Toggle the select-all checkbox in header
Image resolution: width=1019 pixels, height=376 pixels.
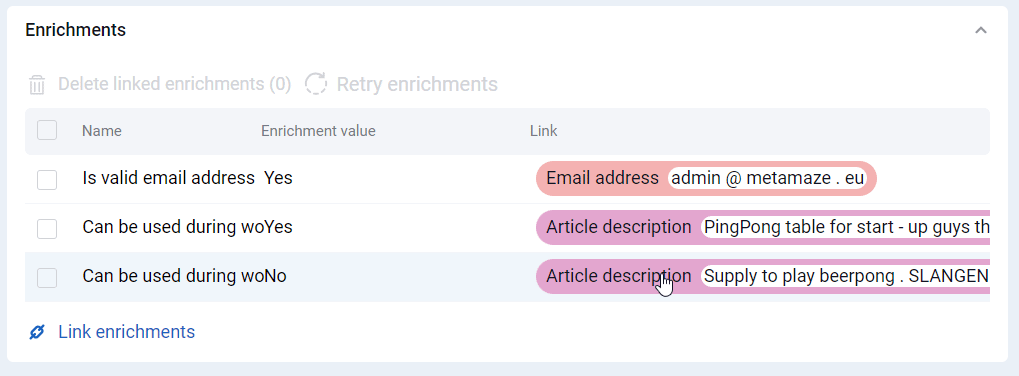[47, 131]
